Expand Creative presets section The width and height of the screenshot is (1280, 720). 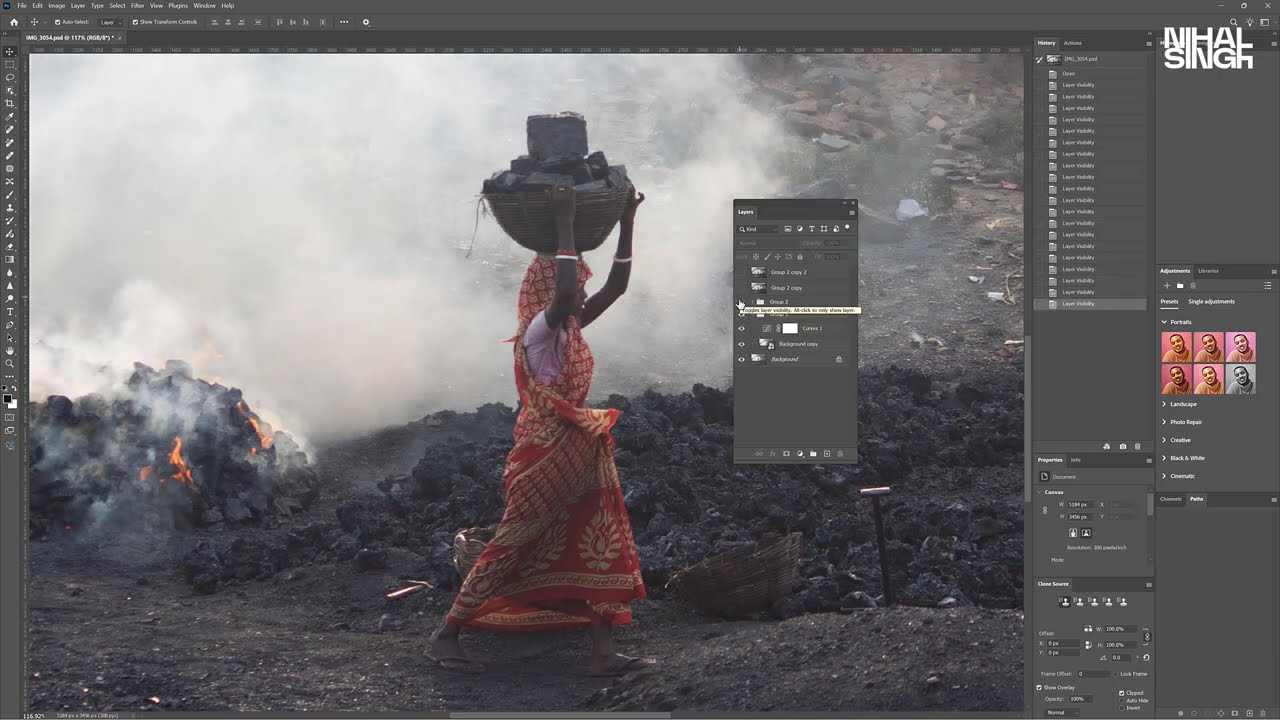[1164, 440]
